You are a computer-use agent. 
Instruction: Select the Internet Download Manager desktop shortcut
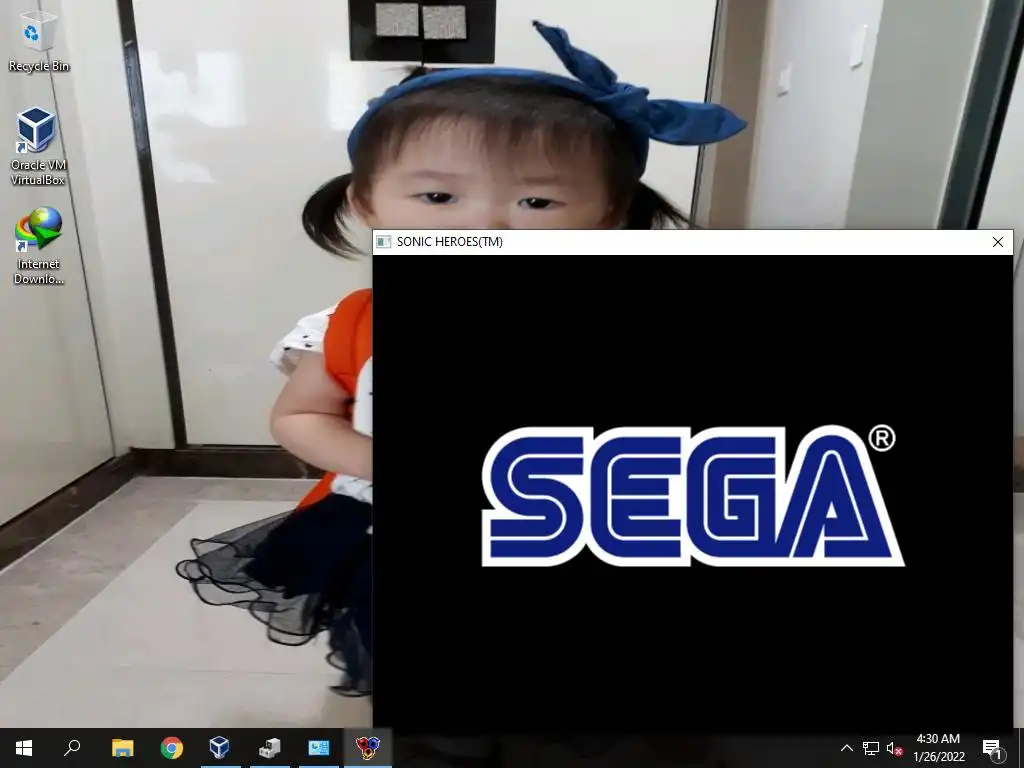39,246
